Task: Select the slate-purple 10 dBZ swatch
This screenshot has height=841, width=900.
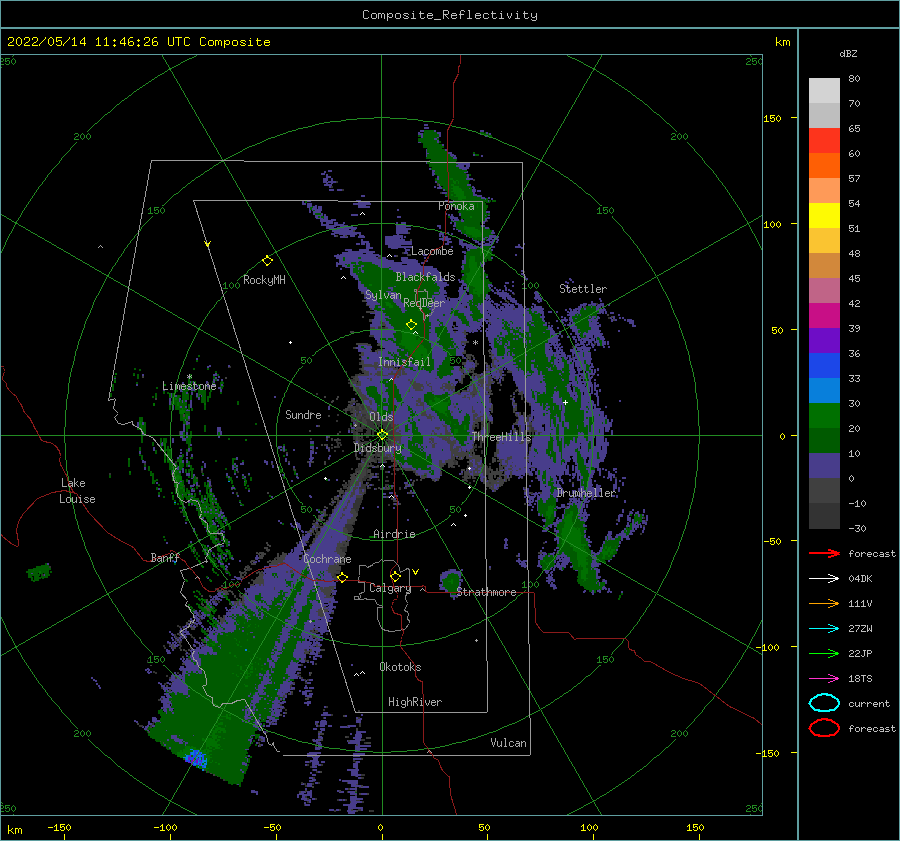Action: (824, 466)
